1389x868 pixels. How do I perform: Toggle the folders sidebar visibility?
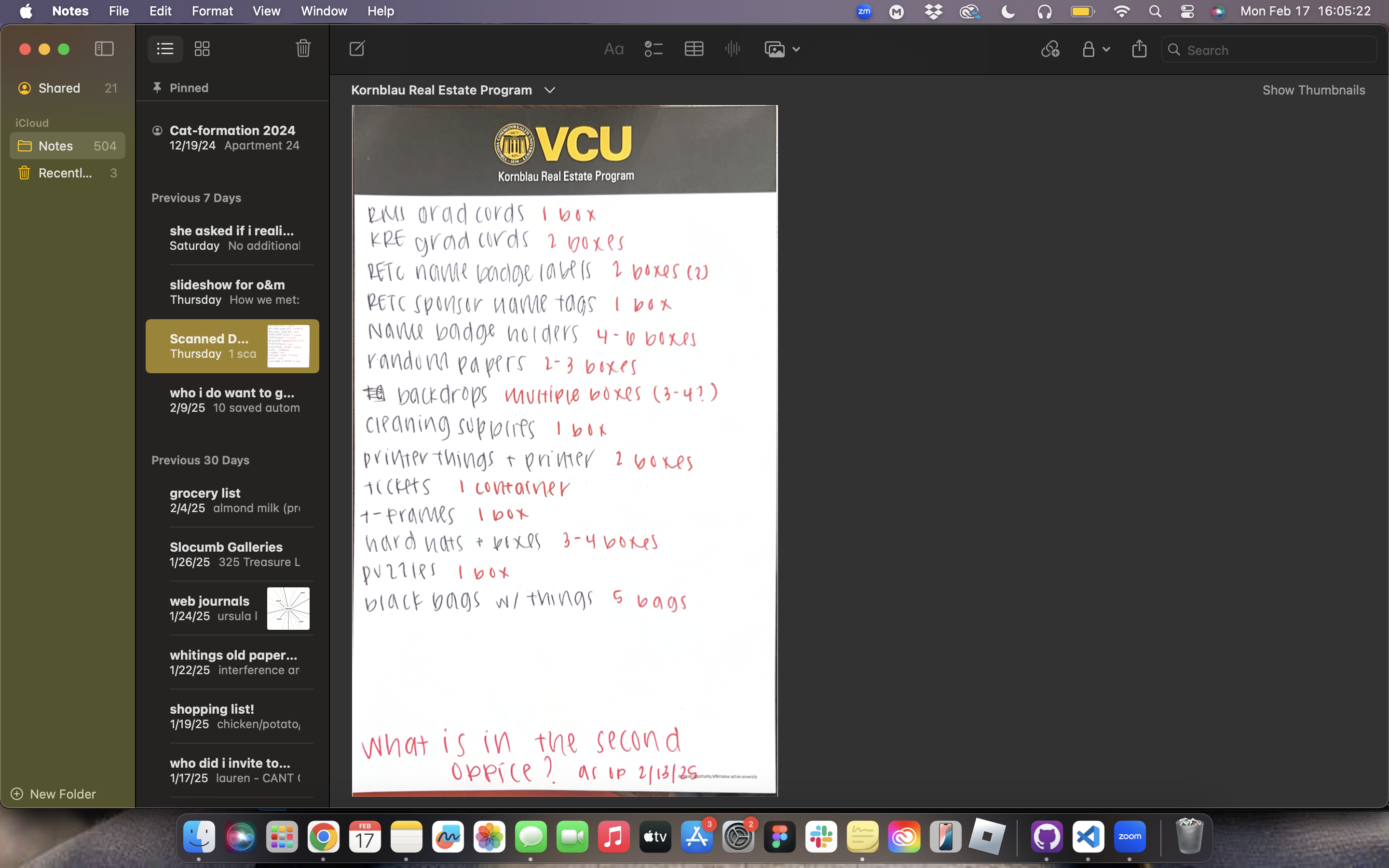(104, 49)
